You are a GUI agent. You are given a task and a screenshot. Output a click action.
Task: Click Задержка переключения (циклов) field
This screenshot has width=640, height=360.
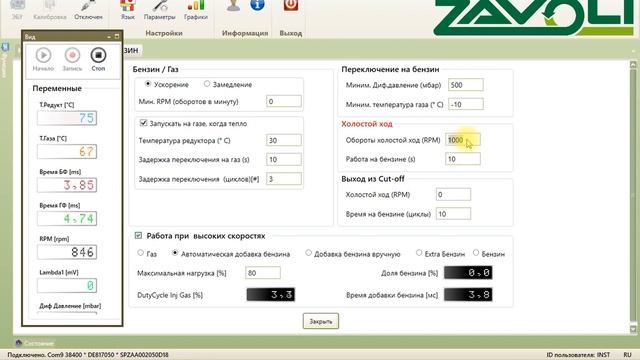[x=284, y=178]
